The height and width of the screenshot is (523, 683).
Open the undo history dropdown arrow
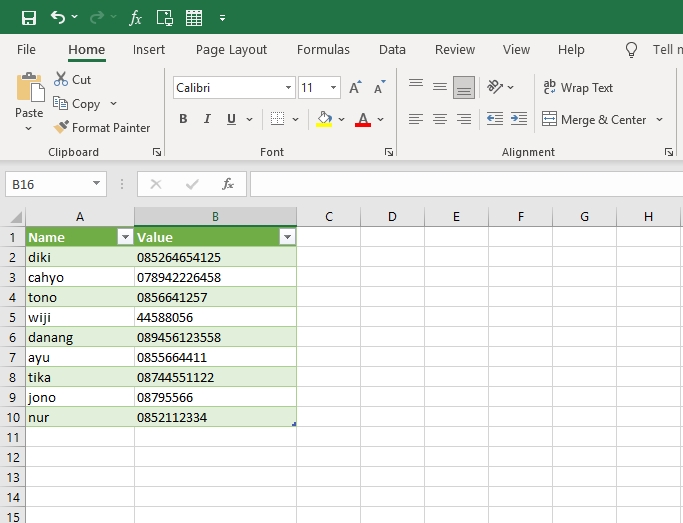pyautogui.click(x=74, y=17)
